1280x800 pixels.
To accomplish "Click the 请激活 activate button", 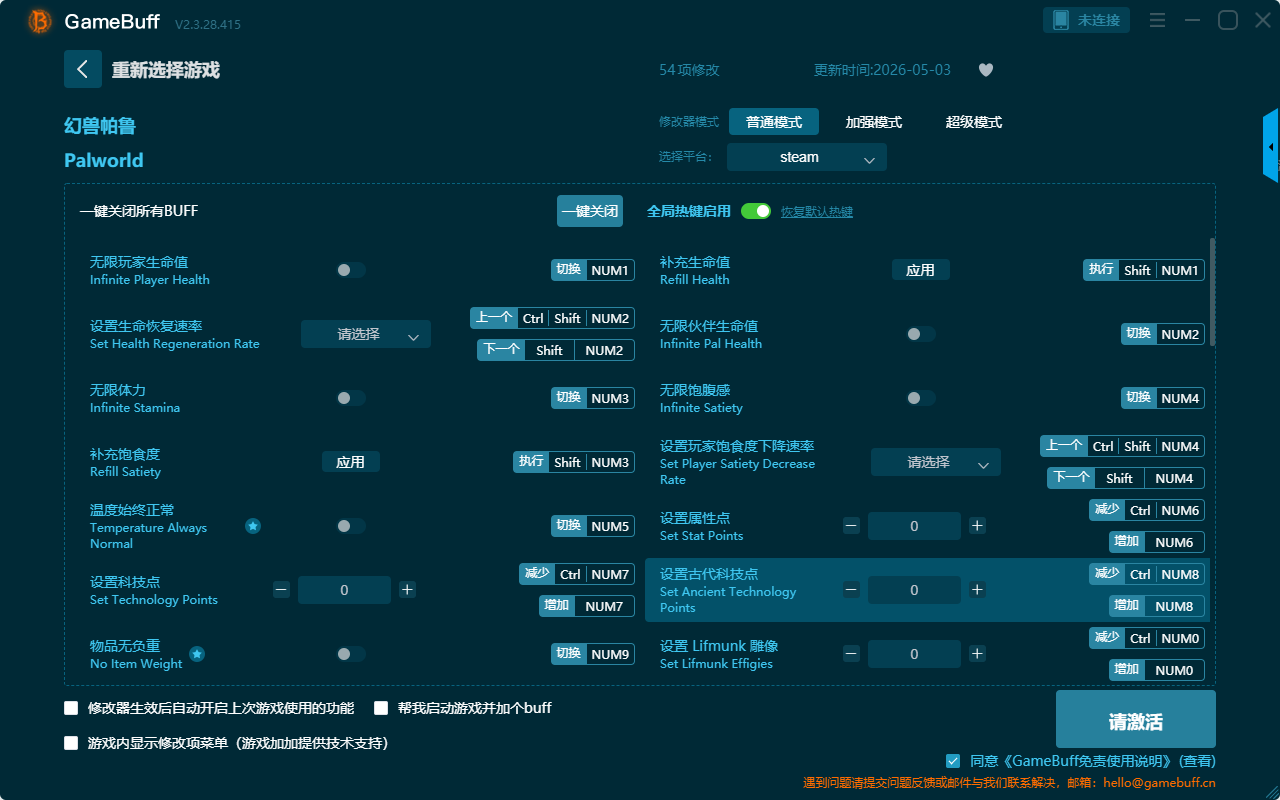I will (x=1136, y=719).
